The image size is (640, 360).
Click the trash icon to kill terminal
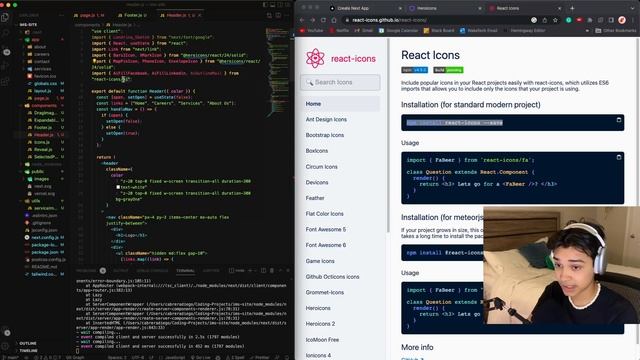point(272,271)
